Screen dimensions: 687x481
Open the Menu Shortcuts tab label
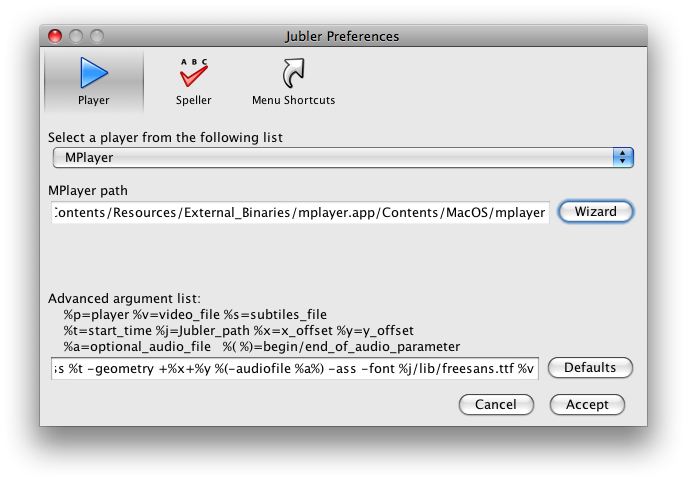(x=293, y=100)
